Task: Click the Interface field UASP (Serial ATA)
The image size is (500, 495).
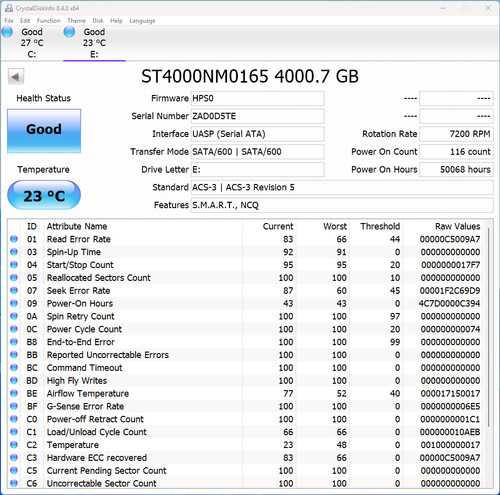Action: pos(257,134)
